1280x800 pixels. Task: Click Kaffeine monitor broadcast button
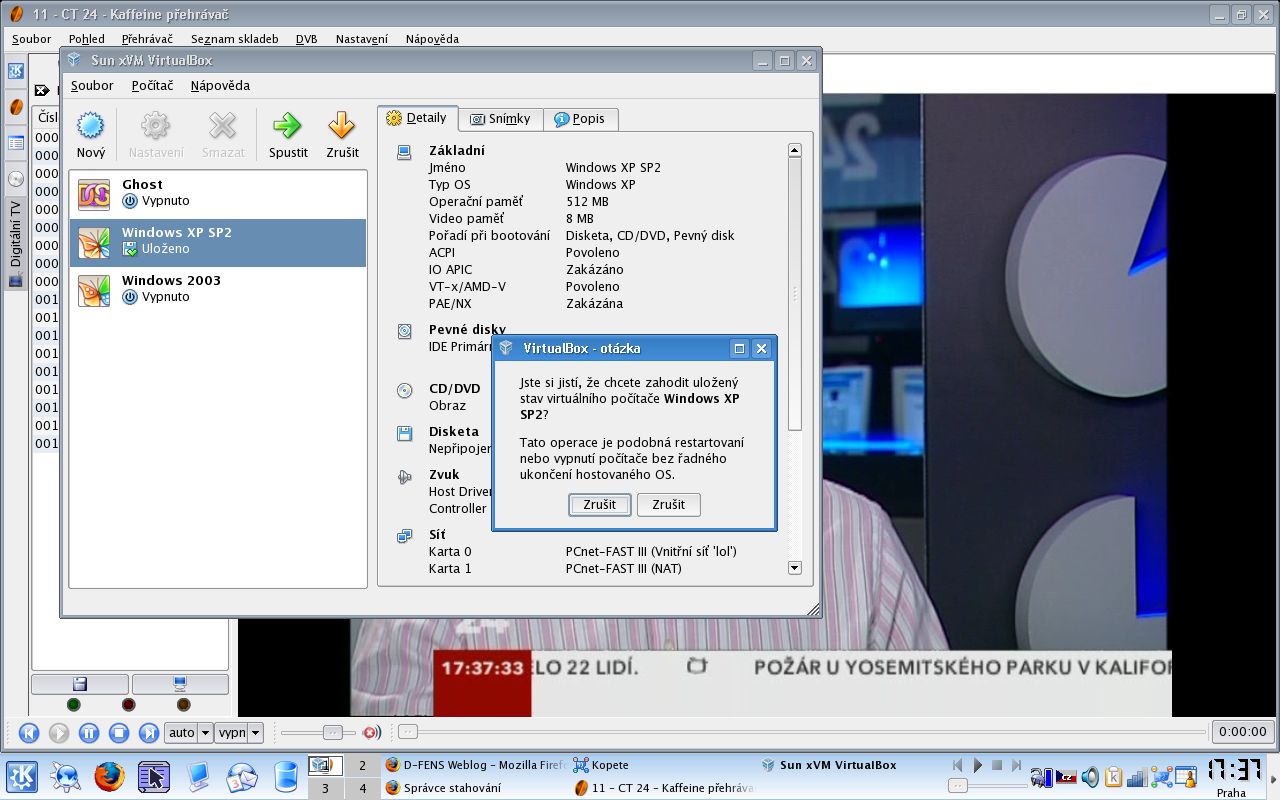(180, 684)
